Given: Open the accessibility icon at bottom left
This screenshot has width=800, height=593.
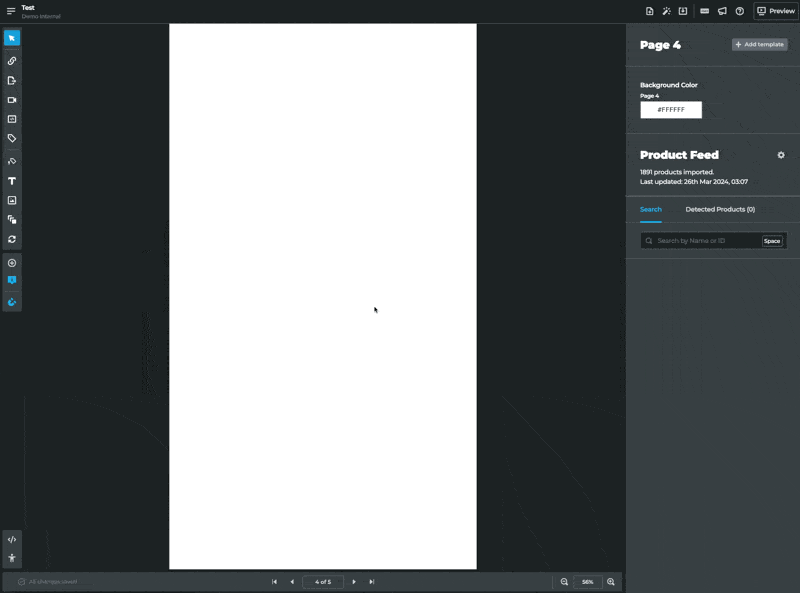Looking at the screenshot, I should pyautogui.click(x=12, y=558).
